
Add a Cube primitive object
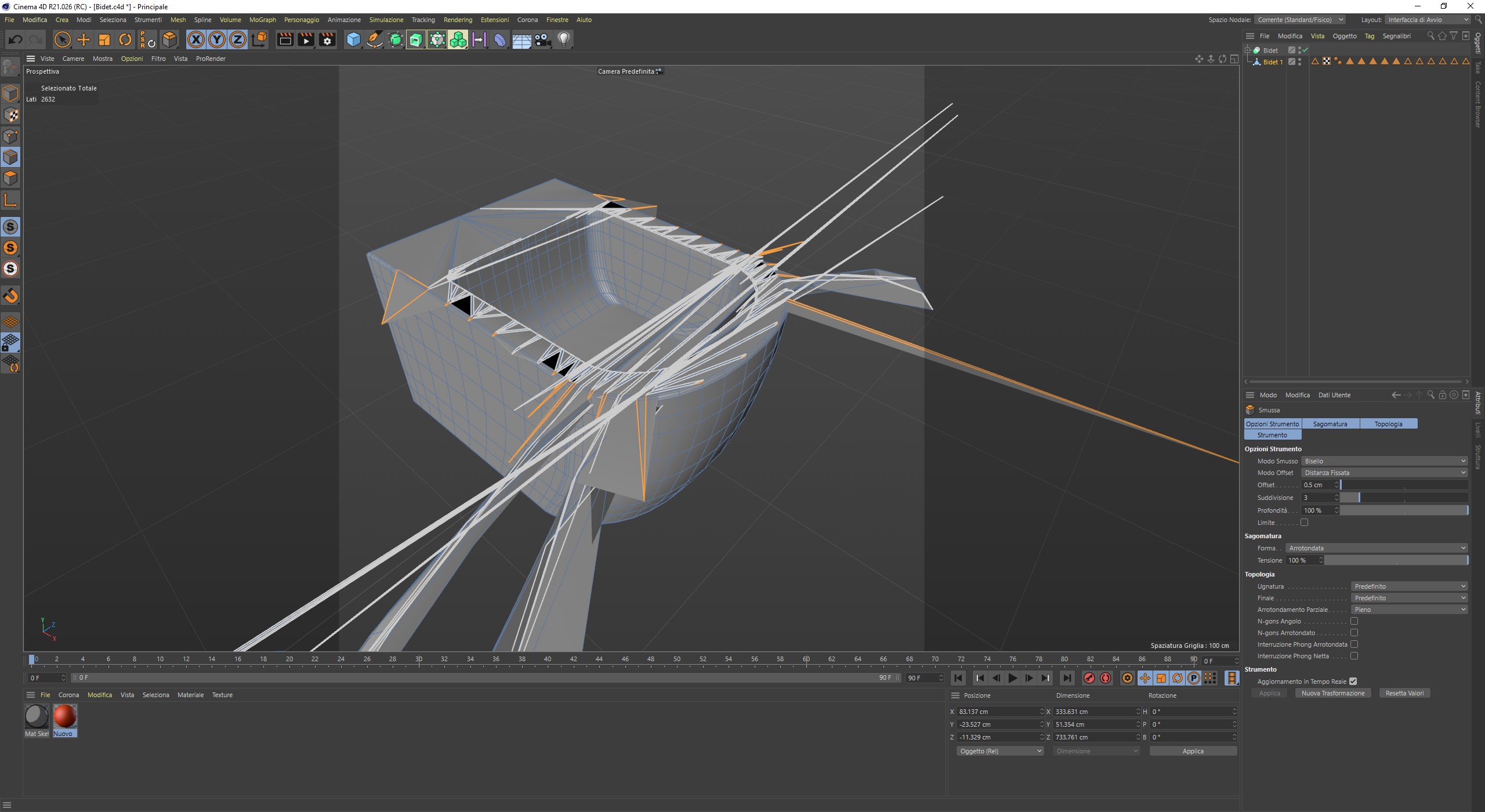click(353, 39)
